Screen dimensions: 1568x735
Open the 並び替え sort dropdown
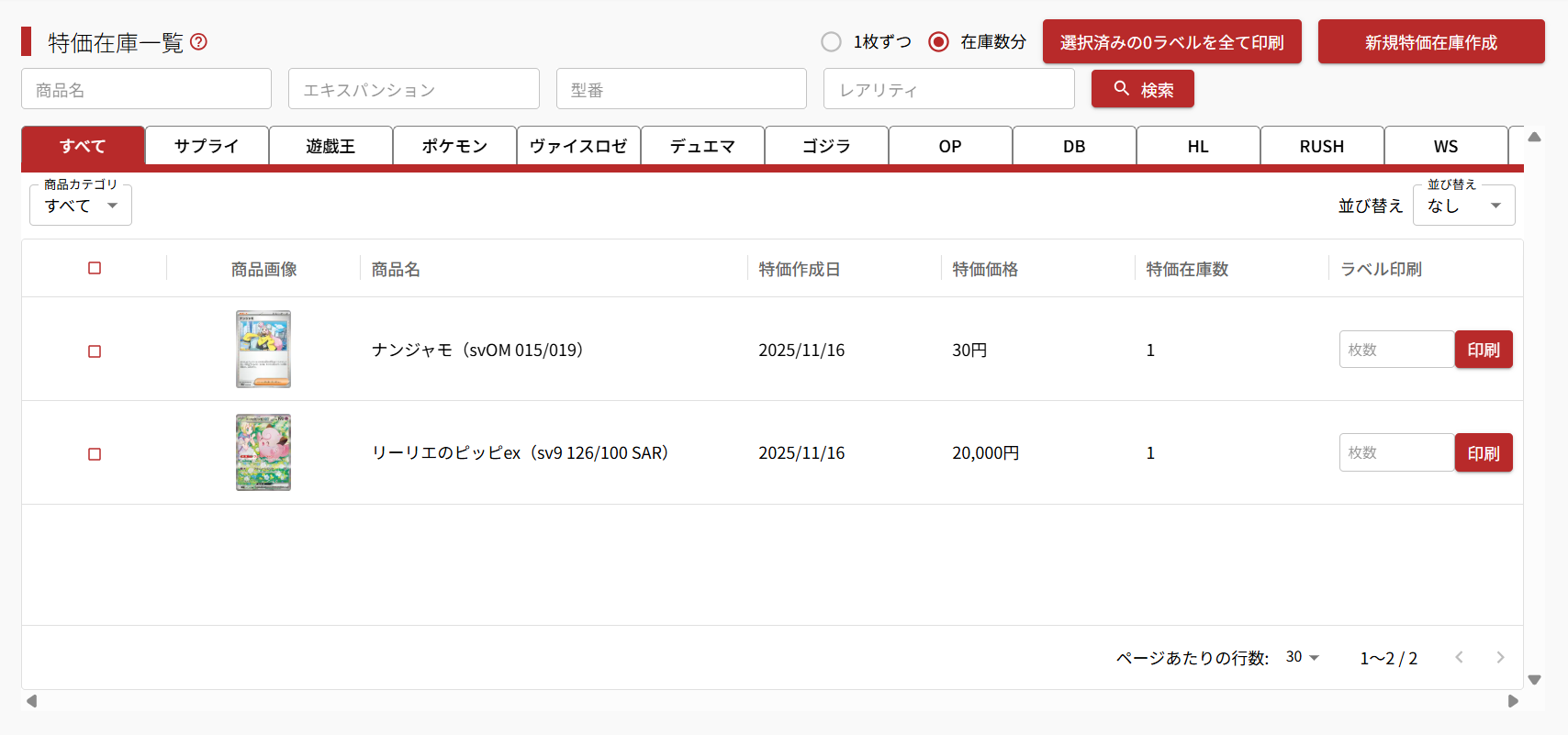point(1463,206)
